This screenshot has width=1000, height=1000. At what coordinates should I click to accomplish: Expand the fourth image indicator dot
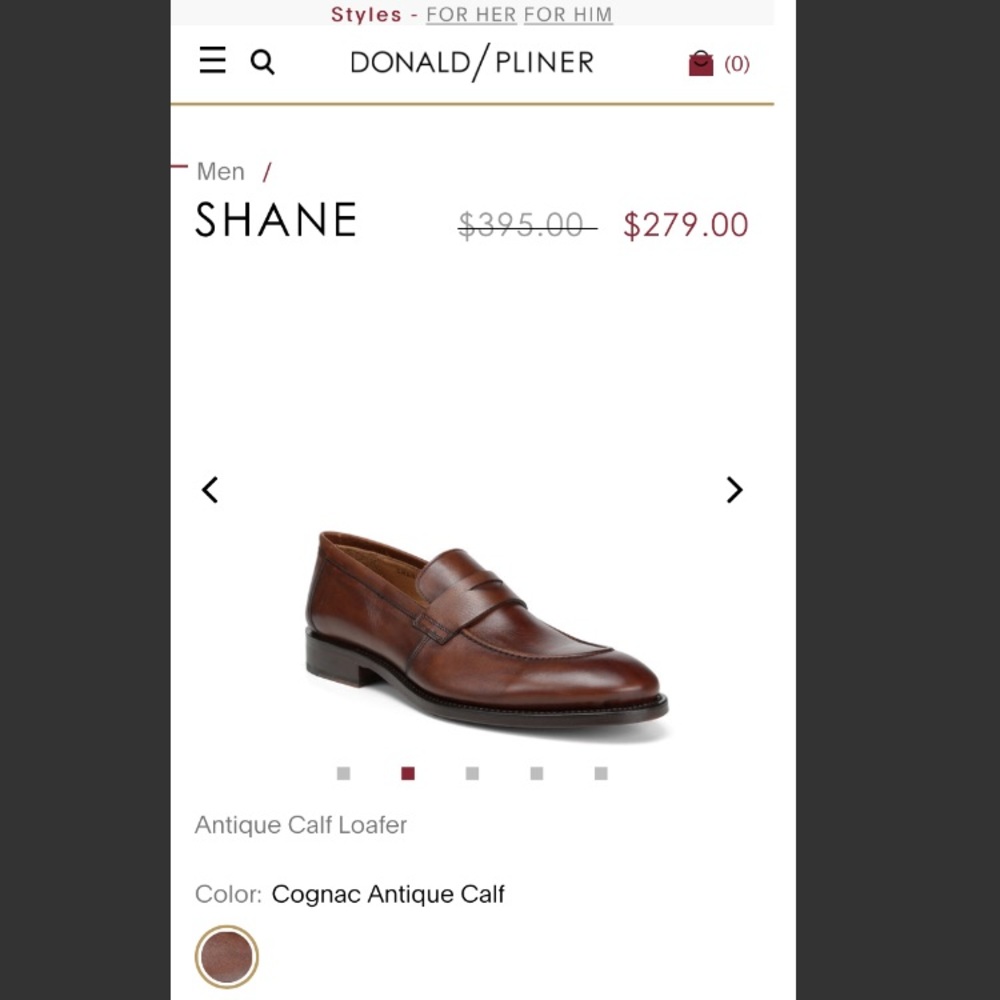(536, 773)
